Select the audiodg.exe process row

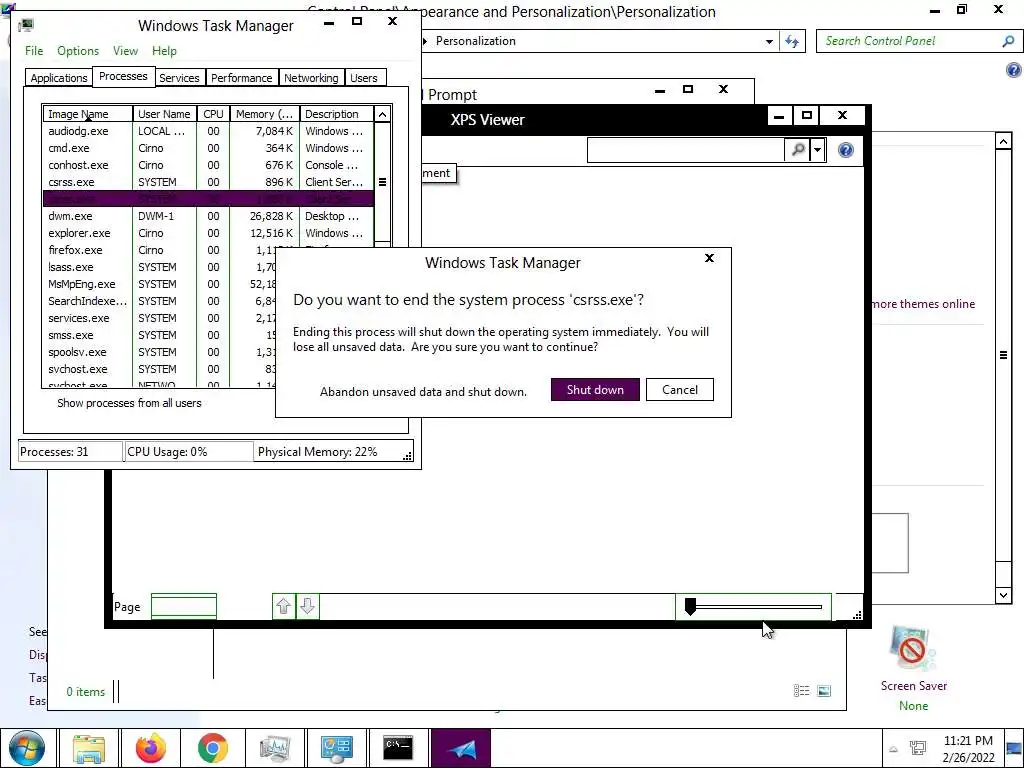[x=208, y=131]
